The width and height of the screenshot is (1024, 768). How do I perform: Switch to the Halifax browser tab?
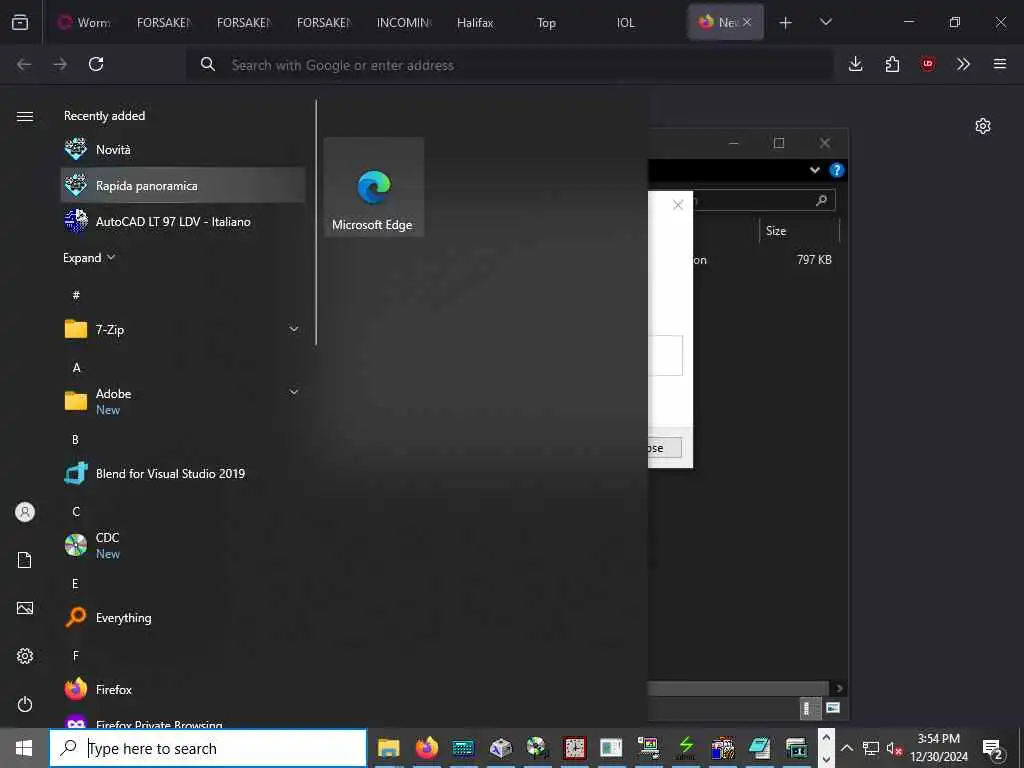tap(475, 22)
